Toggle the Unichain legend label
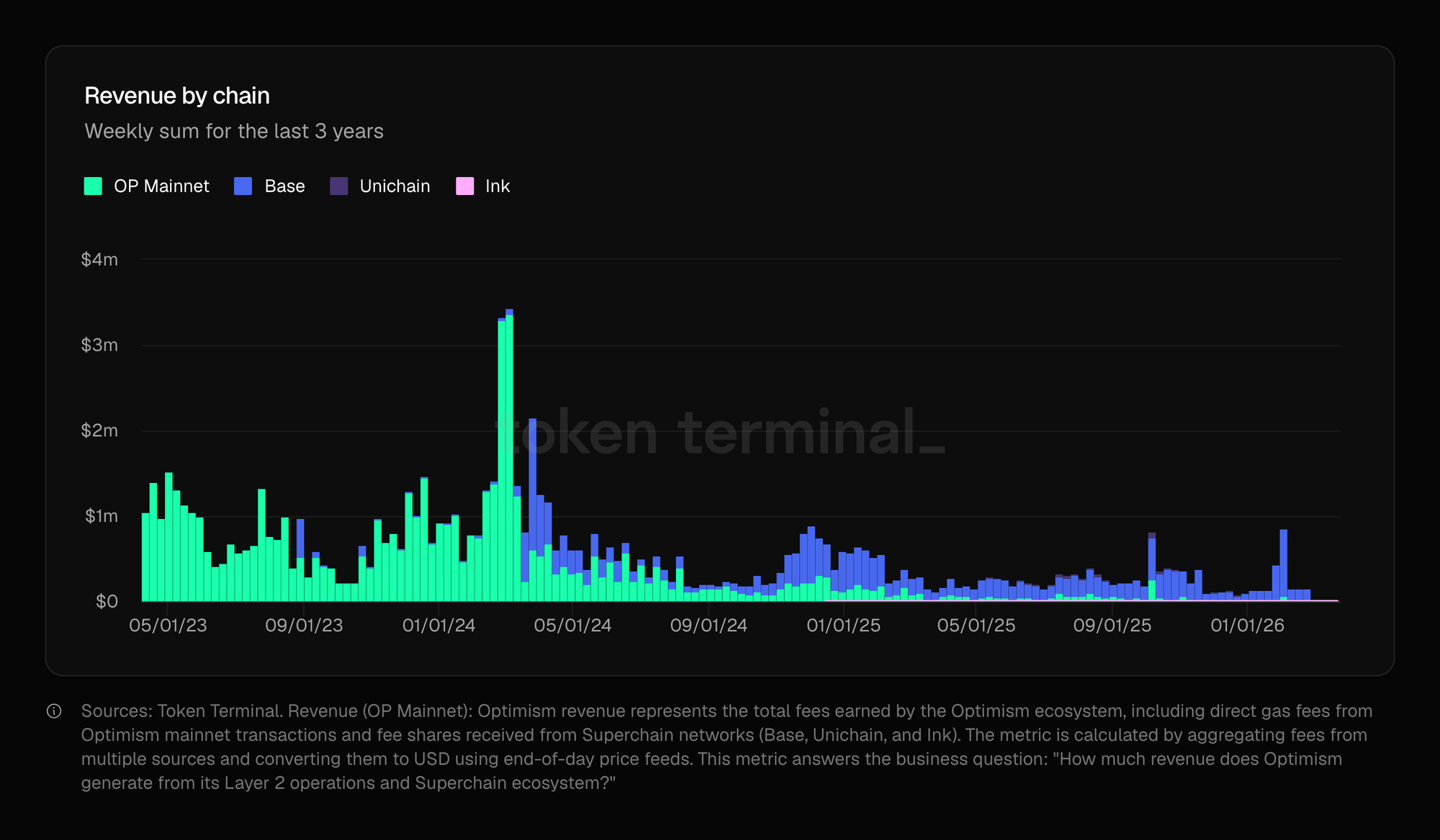Viewport: 1440px width, 840px height. (x=395, y=186)
